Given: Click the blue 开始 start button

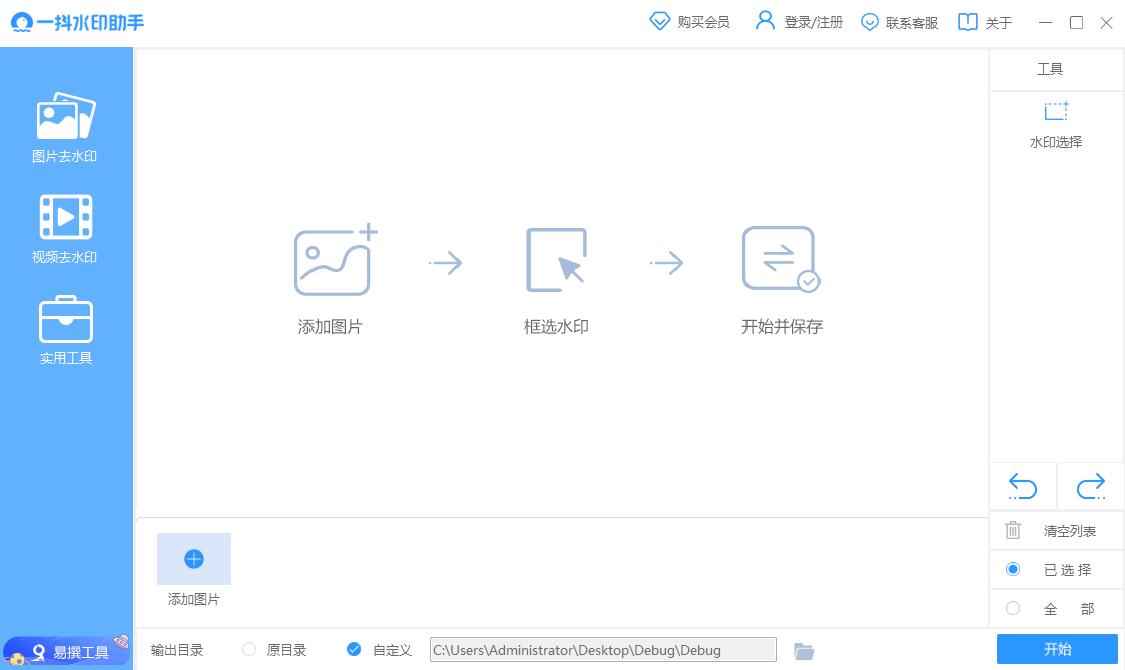Looking at the screenshot, I should pyautogui.click(x=1057, y=649).
